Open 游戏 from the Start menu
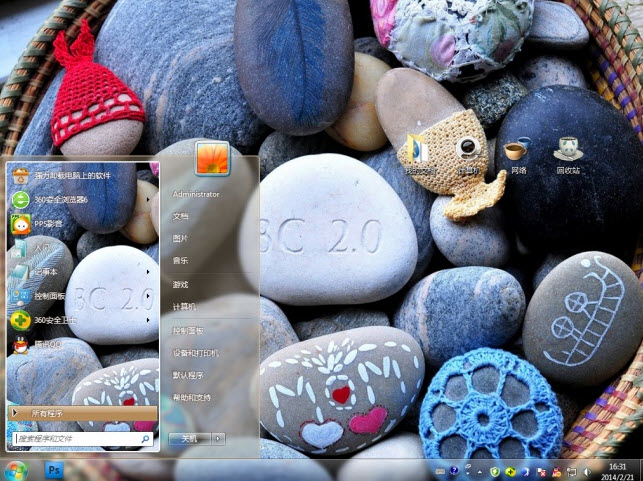Image resolution: width=643 pixels, height=481 pixels. coord(180,285)
